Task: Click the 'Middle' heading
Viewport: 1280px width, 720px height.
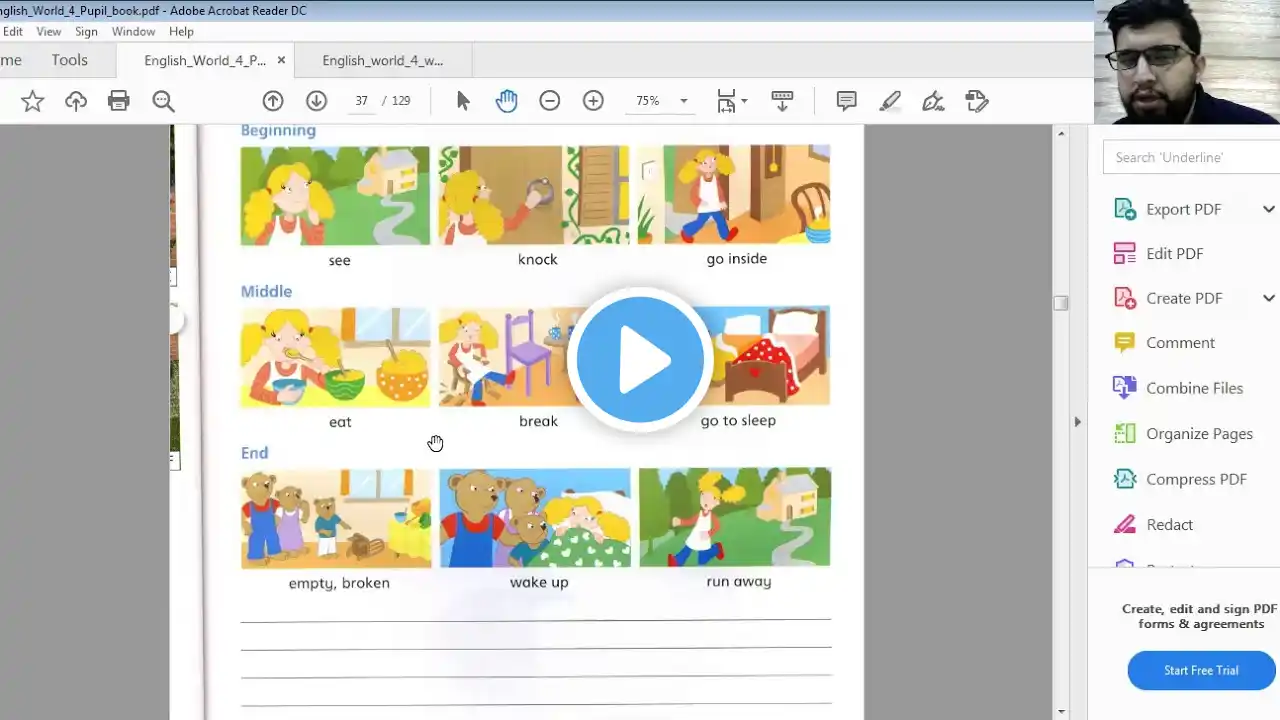Action: click(x=266, y=291)
